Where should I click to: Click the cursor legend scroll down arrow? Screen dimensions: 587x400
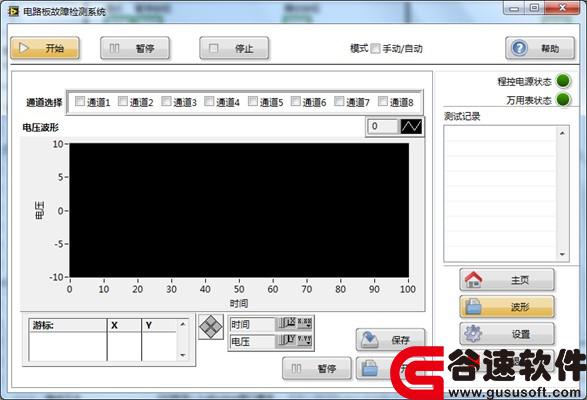pyautogui.click(x=183, y=355)
